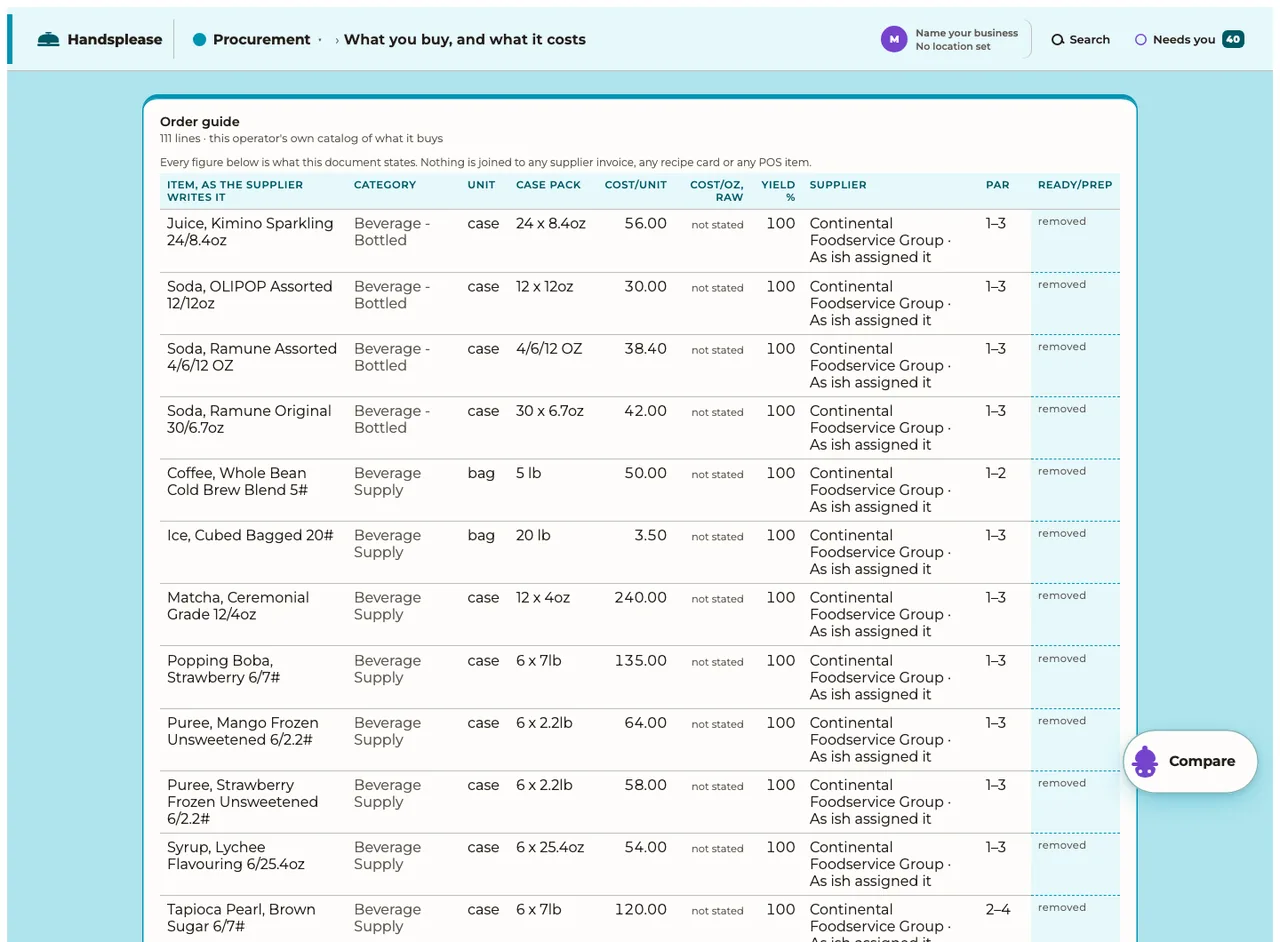The image size is (1280, 942).
Task: Select Juice, Kimino Sparkling 24/8.4oz item
Action: [x=250, y=232]
